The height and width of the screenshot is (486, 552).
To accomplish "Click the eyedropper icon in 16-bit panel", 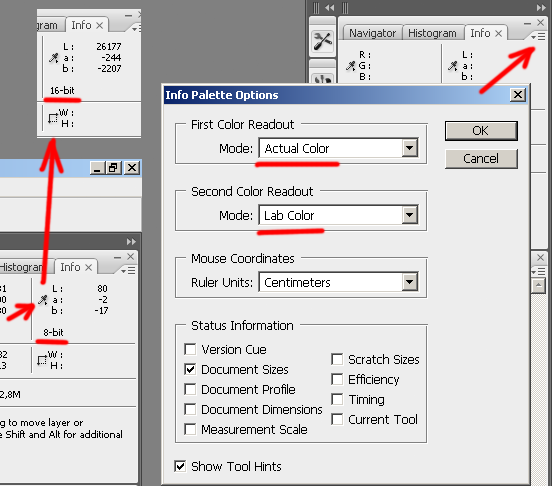I will pos(54,58).
